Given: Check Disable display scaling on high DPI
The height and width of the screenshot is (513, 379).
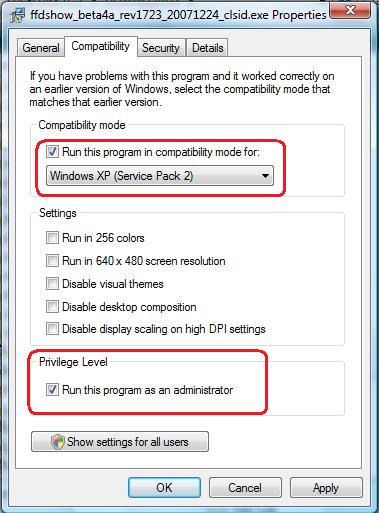Looking at the screenshot, I should pyautogui.click(x=52, y=329).
